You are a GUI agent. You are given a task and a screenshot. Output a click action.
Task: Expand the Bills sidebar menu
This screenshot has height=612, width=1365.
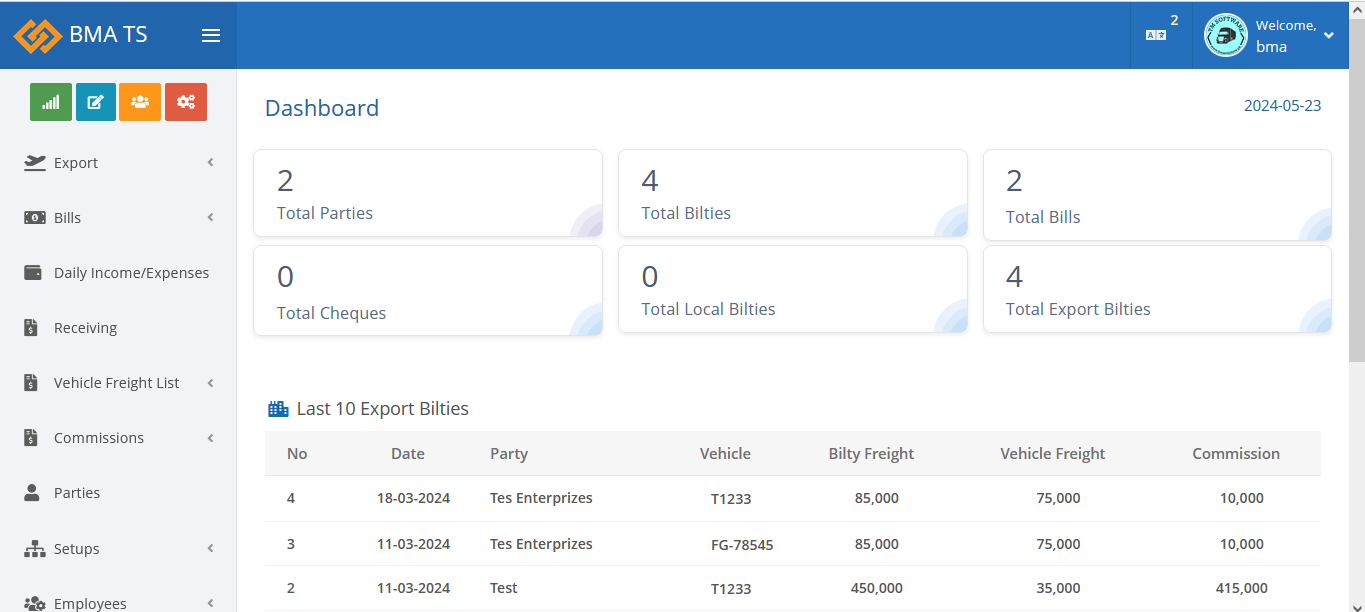point(118,218)
